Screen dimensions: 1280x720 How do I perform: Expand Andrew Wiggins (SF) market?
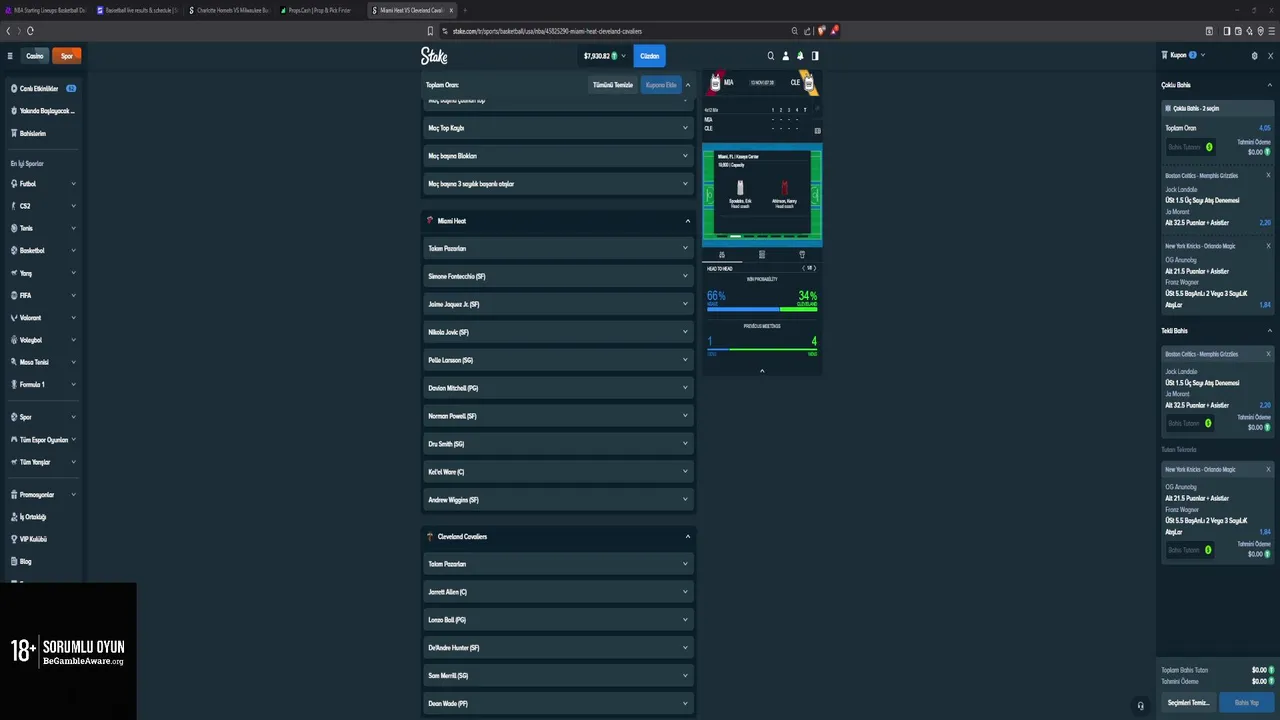click(558, 500)
